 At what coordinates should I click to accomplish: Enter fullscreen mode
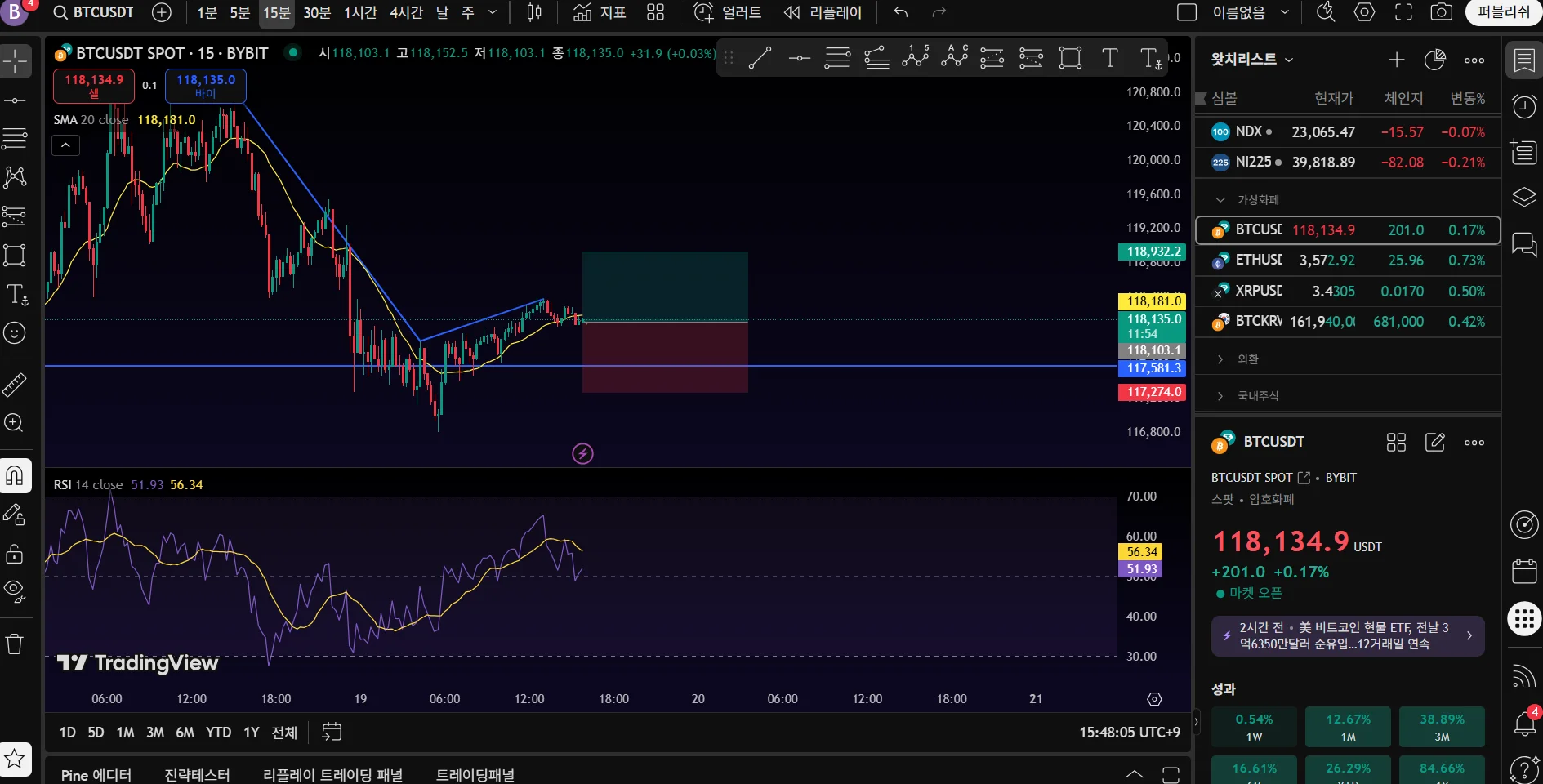point(1403,12)
